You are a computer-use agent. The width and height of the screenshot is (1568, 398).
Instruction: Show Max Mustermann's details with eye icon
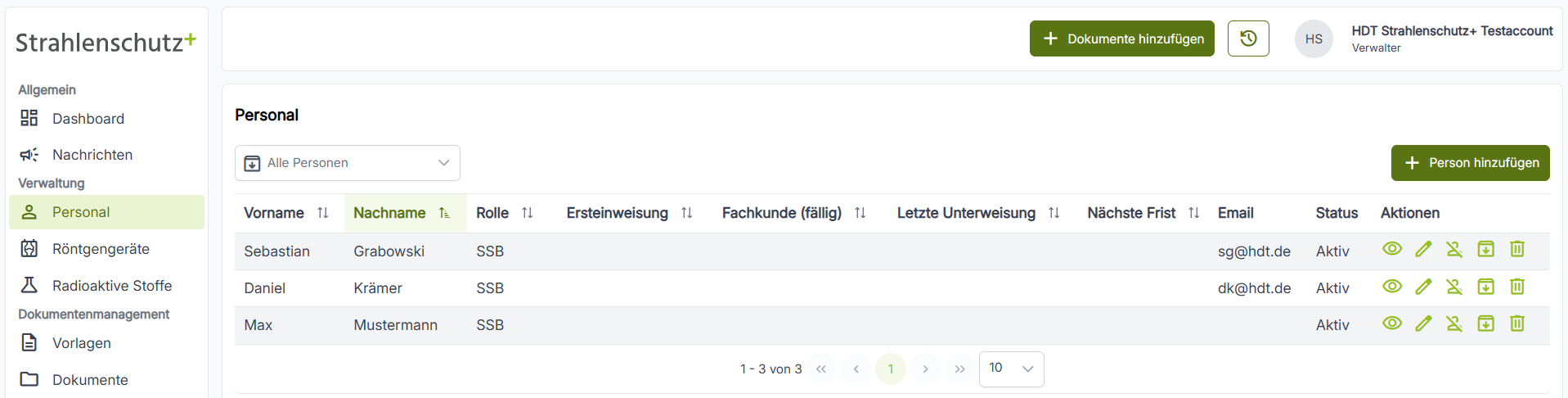[x=1392, y=323]
